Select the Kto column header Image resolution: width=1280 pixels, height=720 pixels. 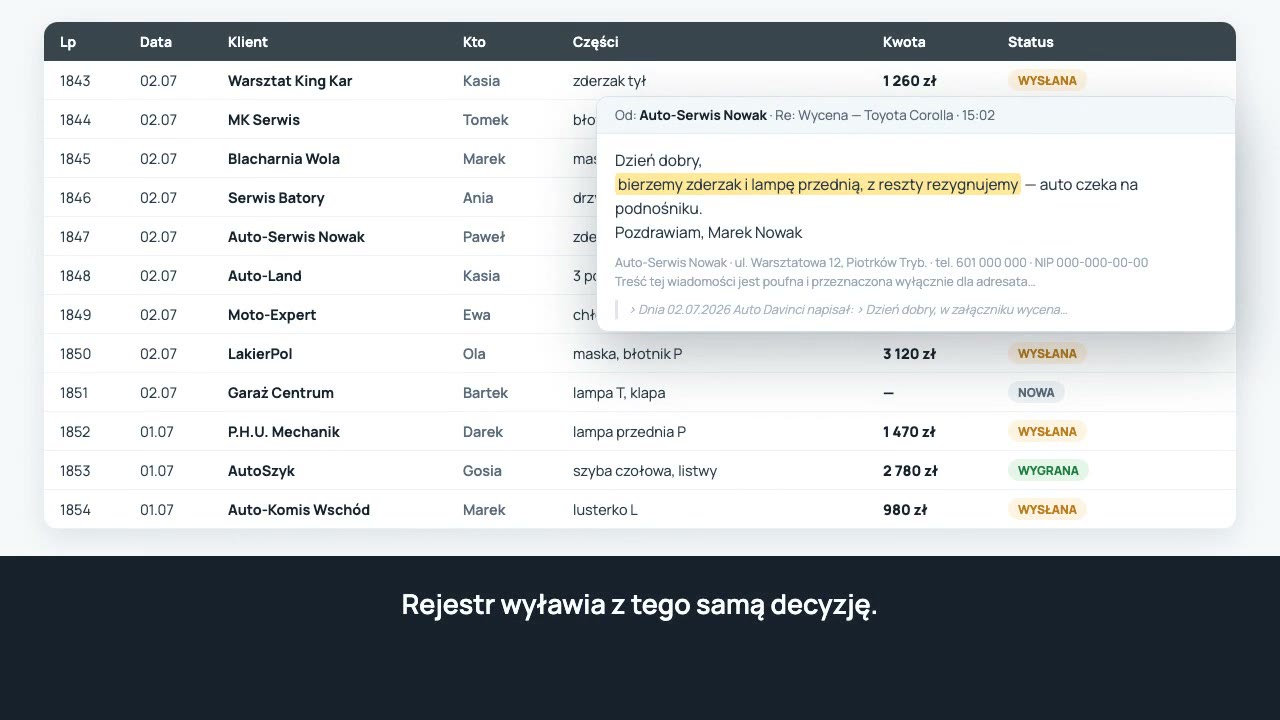(474, 42)
